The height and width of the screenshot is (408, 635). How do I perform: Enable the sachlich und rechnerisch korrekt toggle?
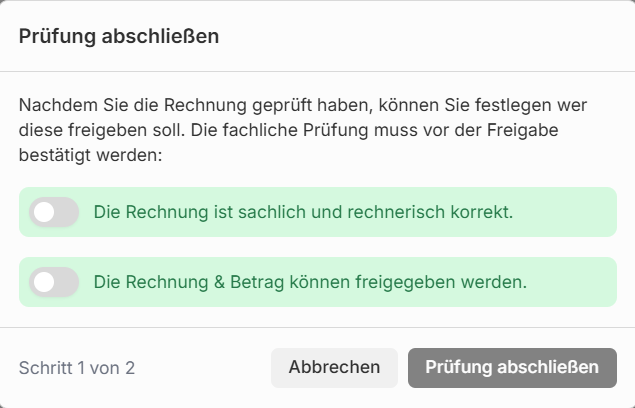pyautogui.click(x=54, y=212)
